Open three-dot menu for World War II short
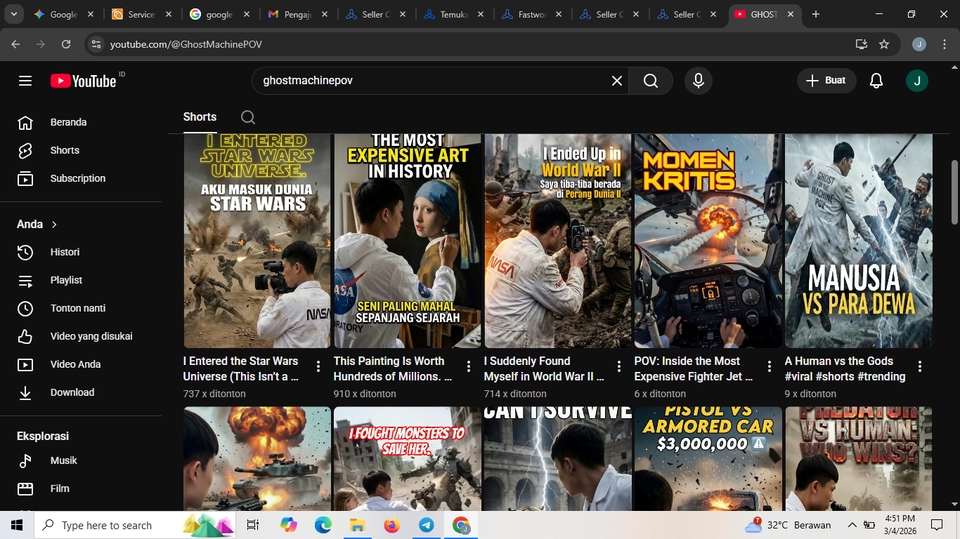The width and height of the screenshot is (960, 539). [619, 367]
